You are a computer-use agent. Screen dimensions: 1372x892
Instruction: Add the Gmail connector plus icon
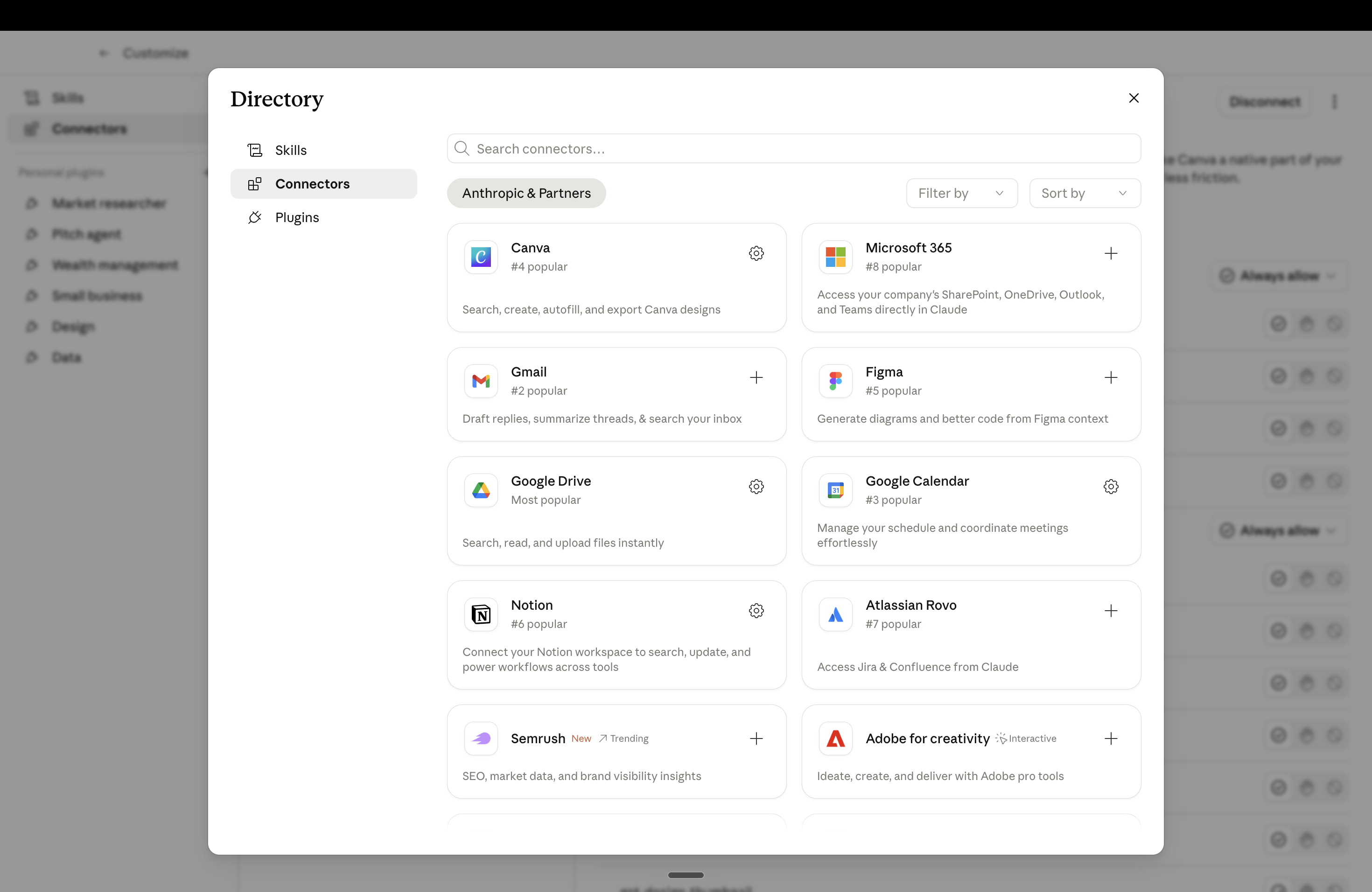click(x=756, y=377)
